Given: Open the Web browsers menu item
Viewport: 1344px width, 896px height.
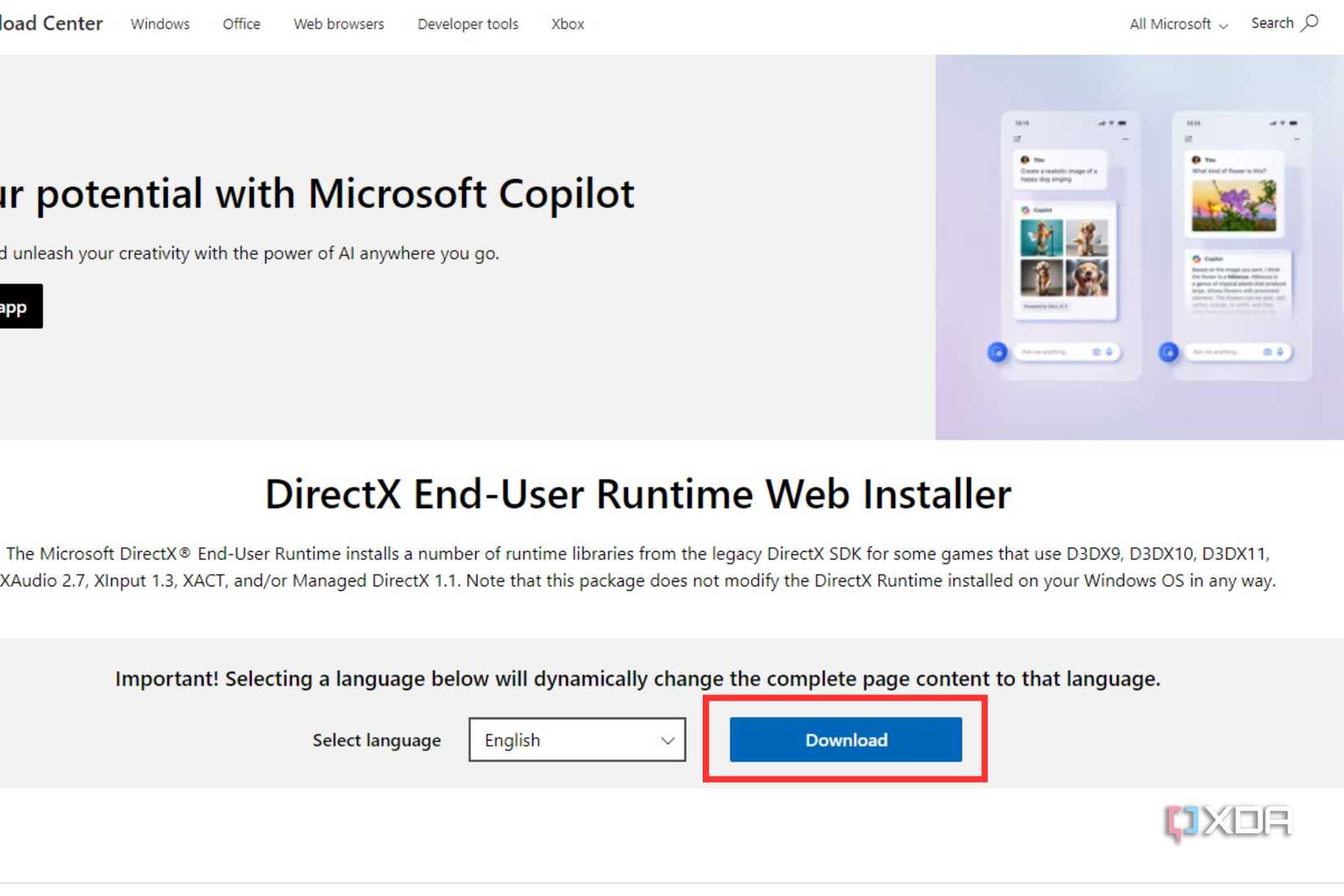Looking at the screenshot, I should (339, 24).
